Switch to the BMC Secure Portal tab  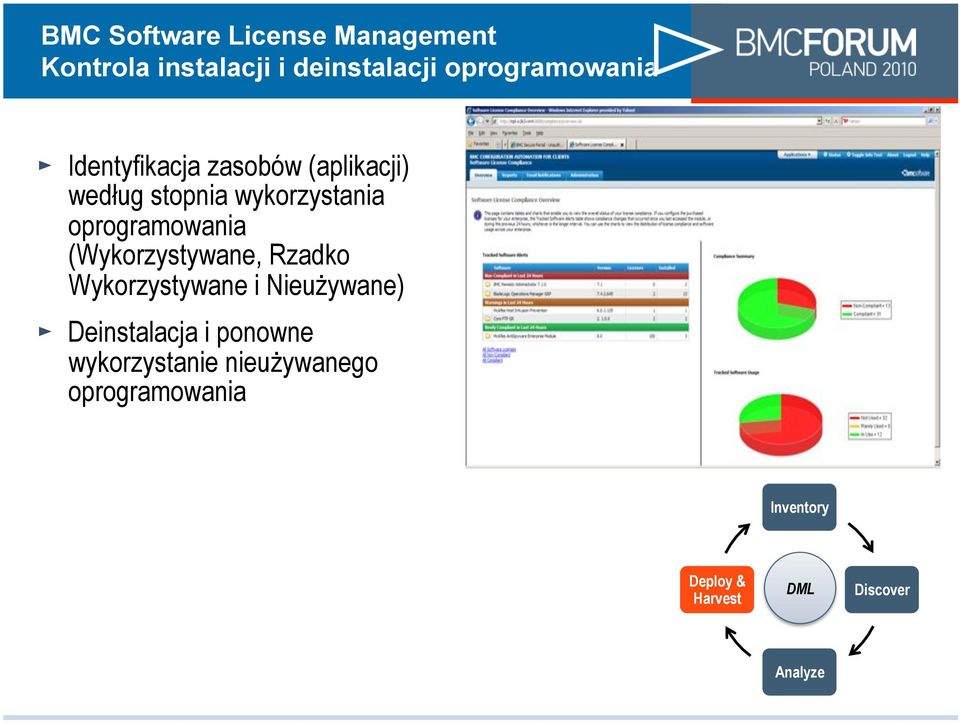click(x=538, y=144)
